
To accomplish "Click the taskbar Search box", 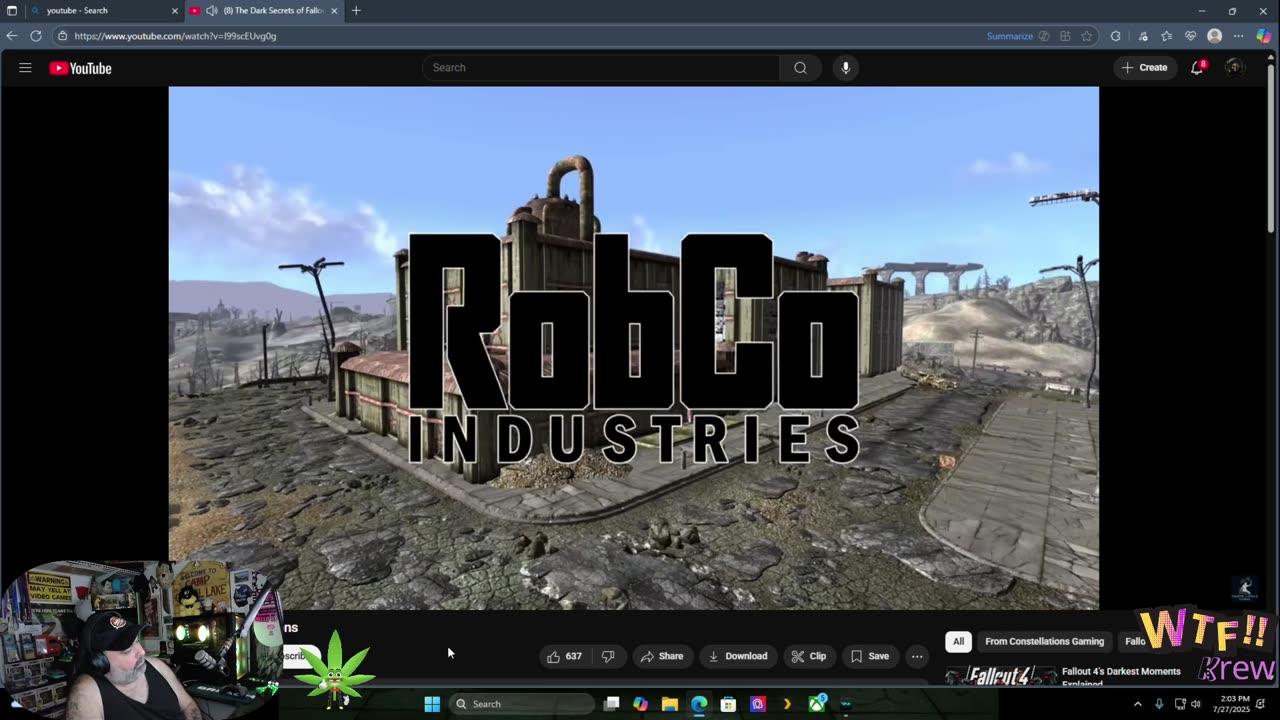I will pyautogui.click(x=522, y=704).
